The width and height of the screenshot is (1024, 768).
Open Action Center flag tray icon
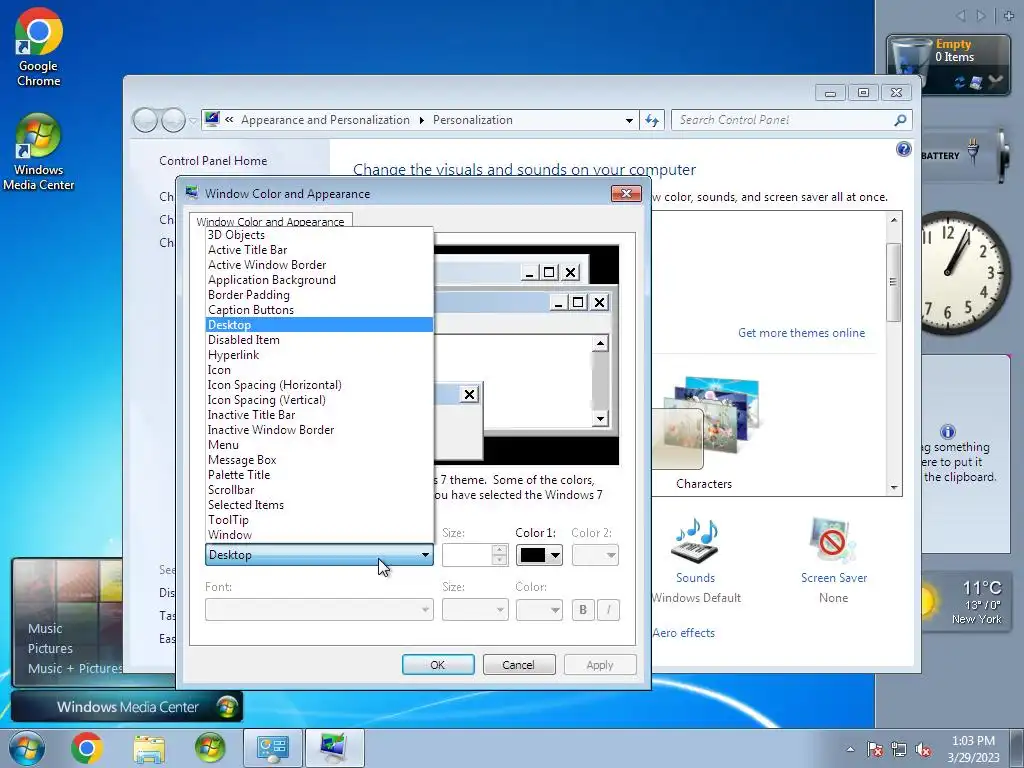click(x=875, y=750)
